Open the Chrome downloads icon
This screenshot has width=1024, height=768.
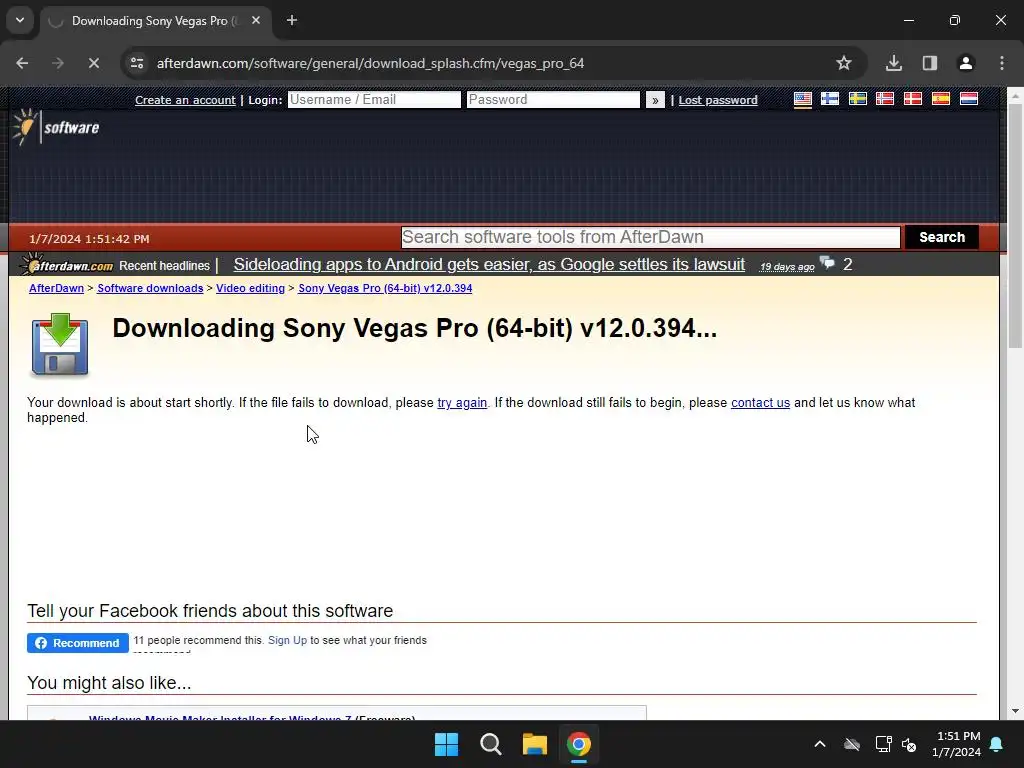(893, 63)
